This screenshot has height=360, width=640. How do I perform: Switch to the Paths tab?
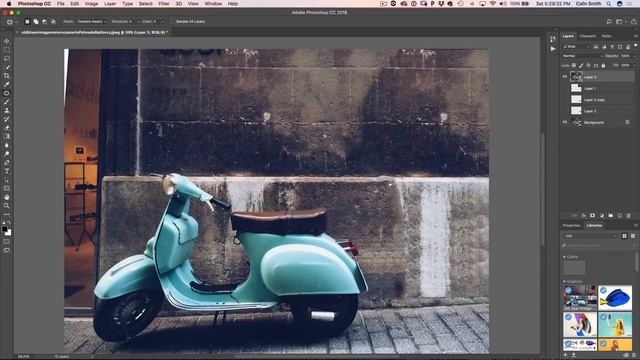607,36
